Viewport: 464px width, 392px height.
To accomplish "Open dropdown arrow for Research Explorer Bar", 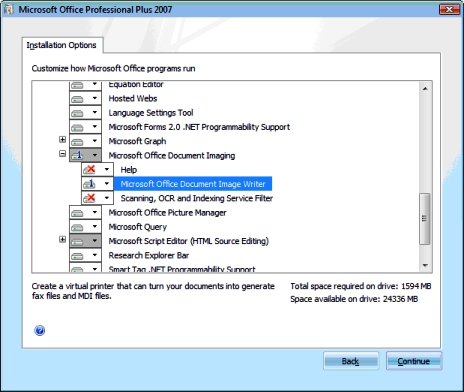I will click(95, 255).
